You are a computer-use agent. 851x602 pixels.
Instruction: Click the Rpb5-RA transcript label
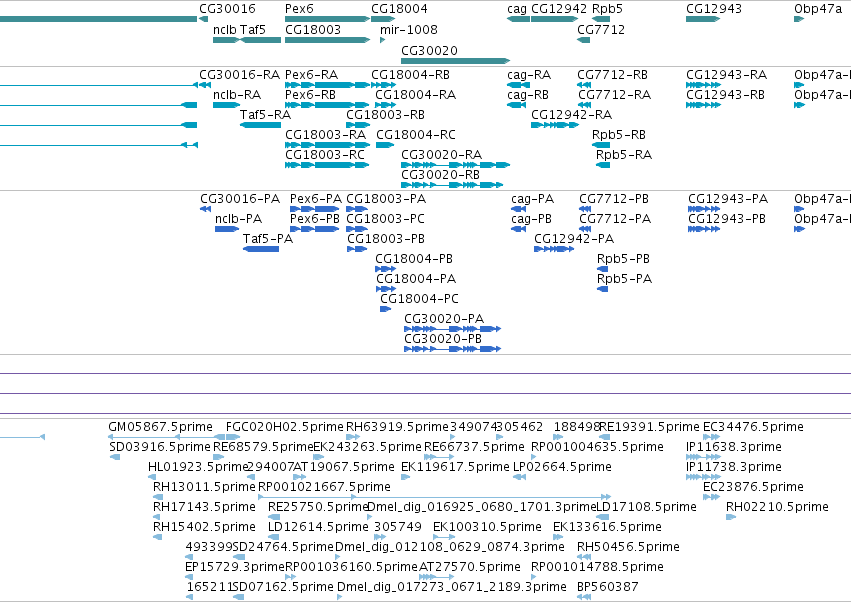(x=624, y=154)
